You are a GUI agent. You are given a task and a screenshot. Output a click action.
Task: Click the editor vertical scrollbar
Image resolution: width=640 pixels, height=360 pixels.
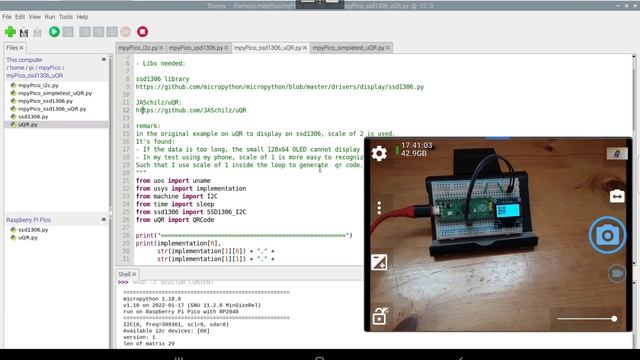pyautogui.click(x=634, y=159)
